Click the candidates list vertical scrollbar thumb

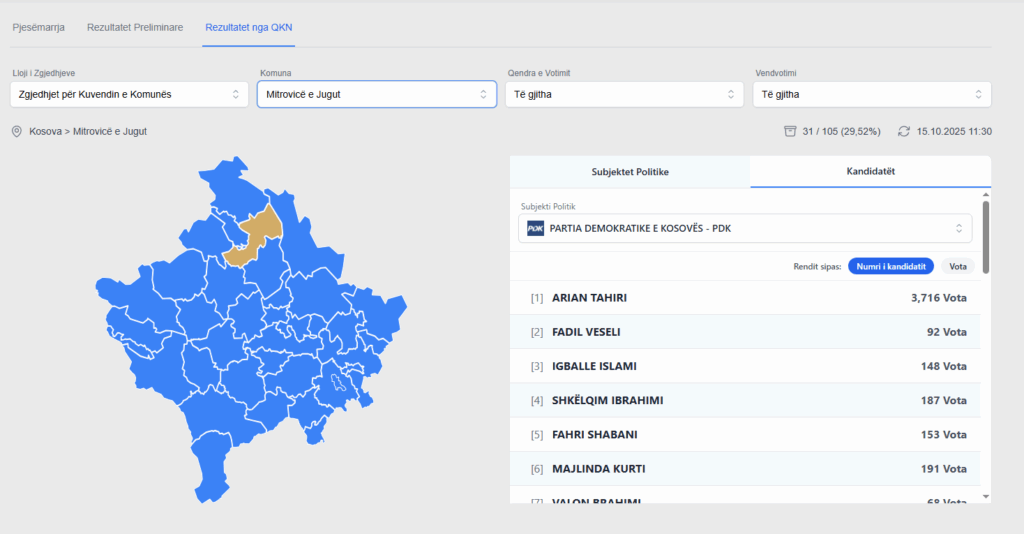tap(986, 236)
